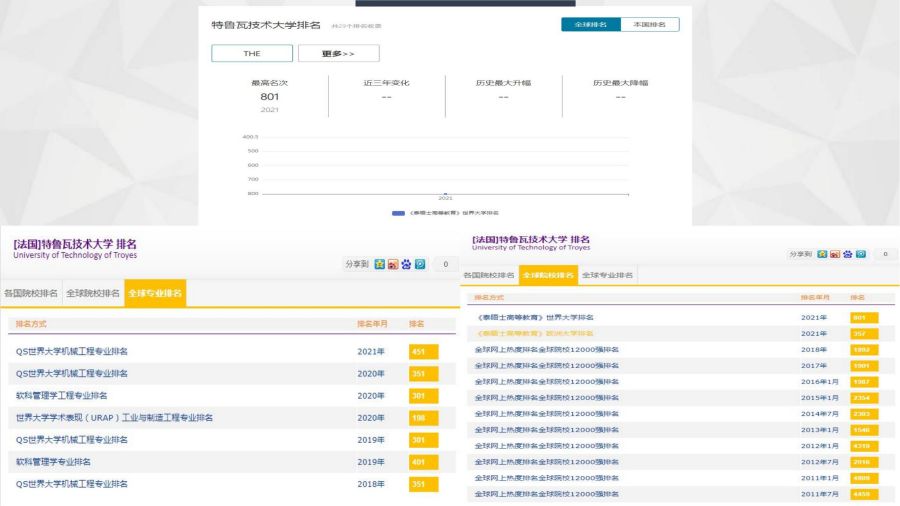The width and height of the screenshot is (900, 506).
Task: Select the THE ranking source button
Action: pyautogui.click(x=252, y=53)
